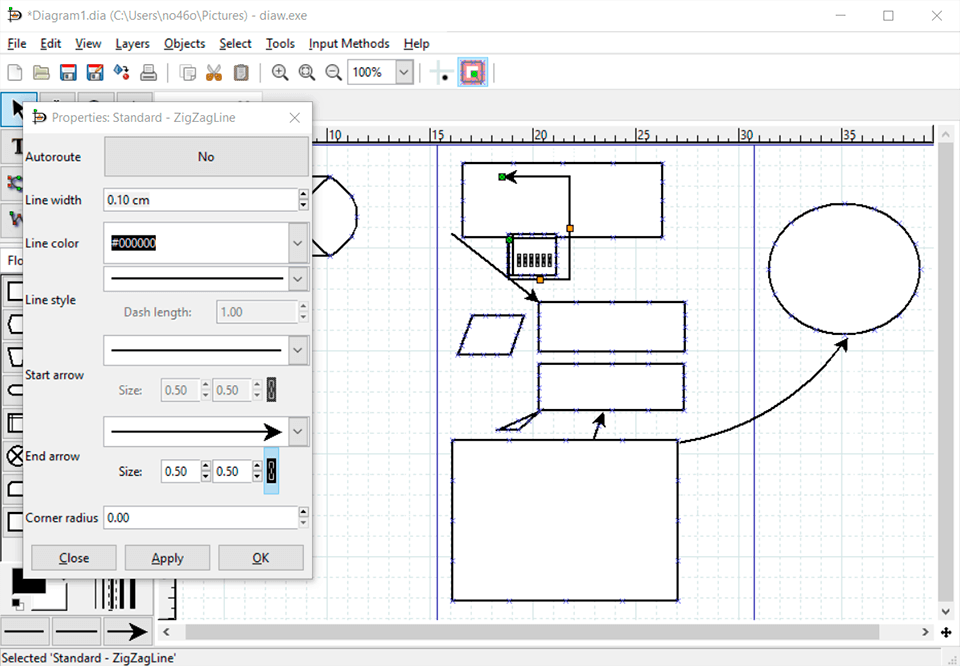Open the Layers menu

(x=132, y=43)
